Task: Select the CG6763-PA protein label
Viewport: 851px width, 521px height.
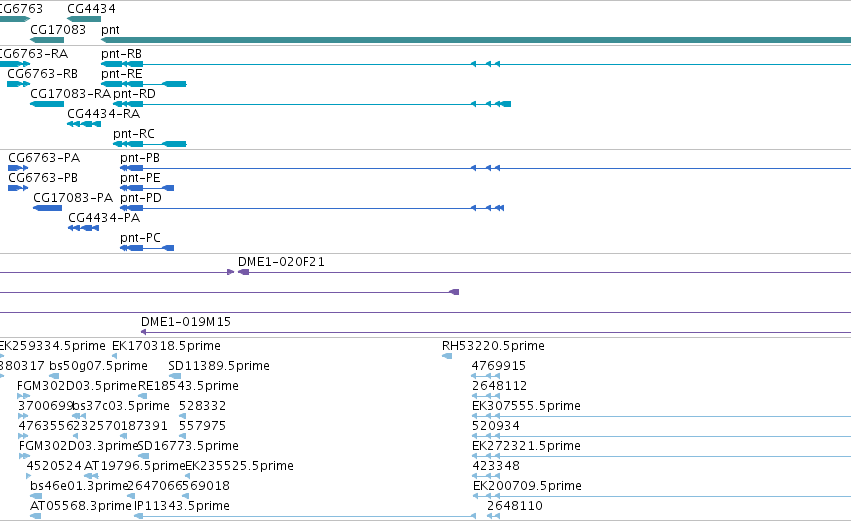Action: tap(44, 158)
